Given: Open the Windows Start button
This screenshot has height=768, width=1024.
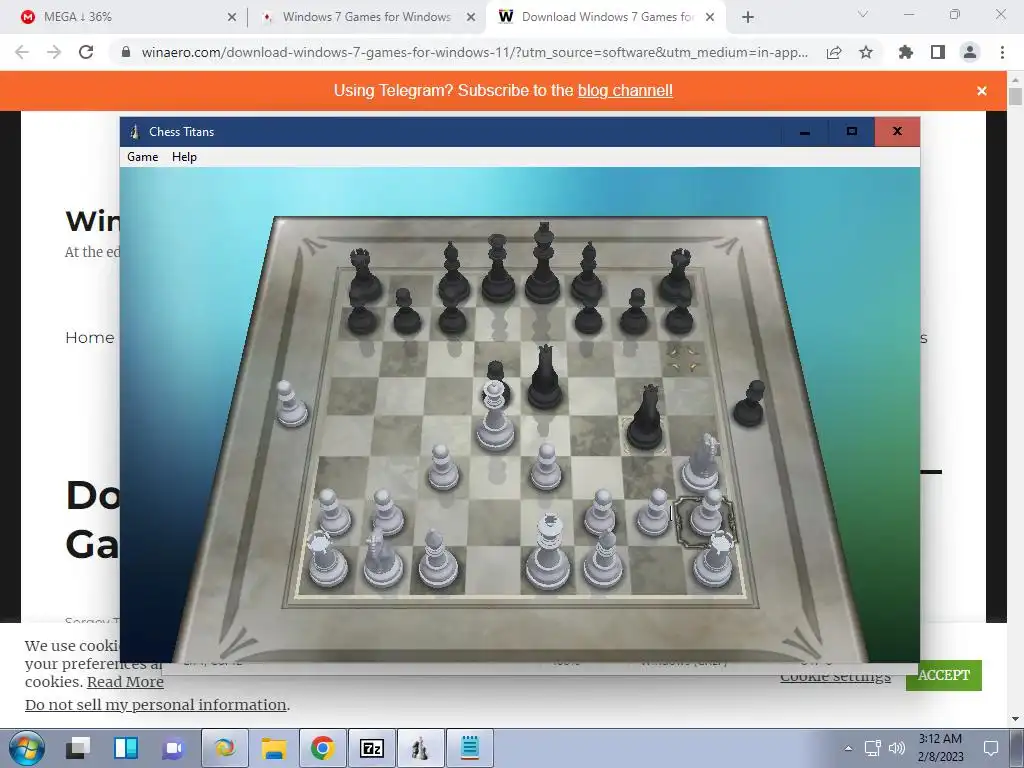Looking at the screenshot, I should pyautogui.click(x=27, y=748).
